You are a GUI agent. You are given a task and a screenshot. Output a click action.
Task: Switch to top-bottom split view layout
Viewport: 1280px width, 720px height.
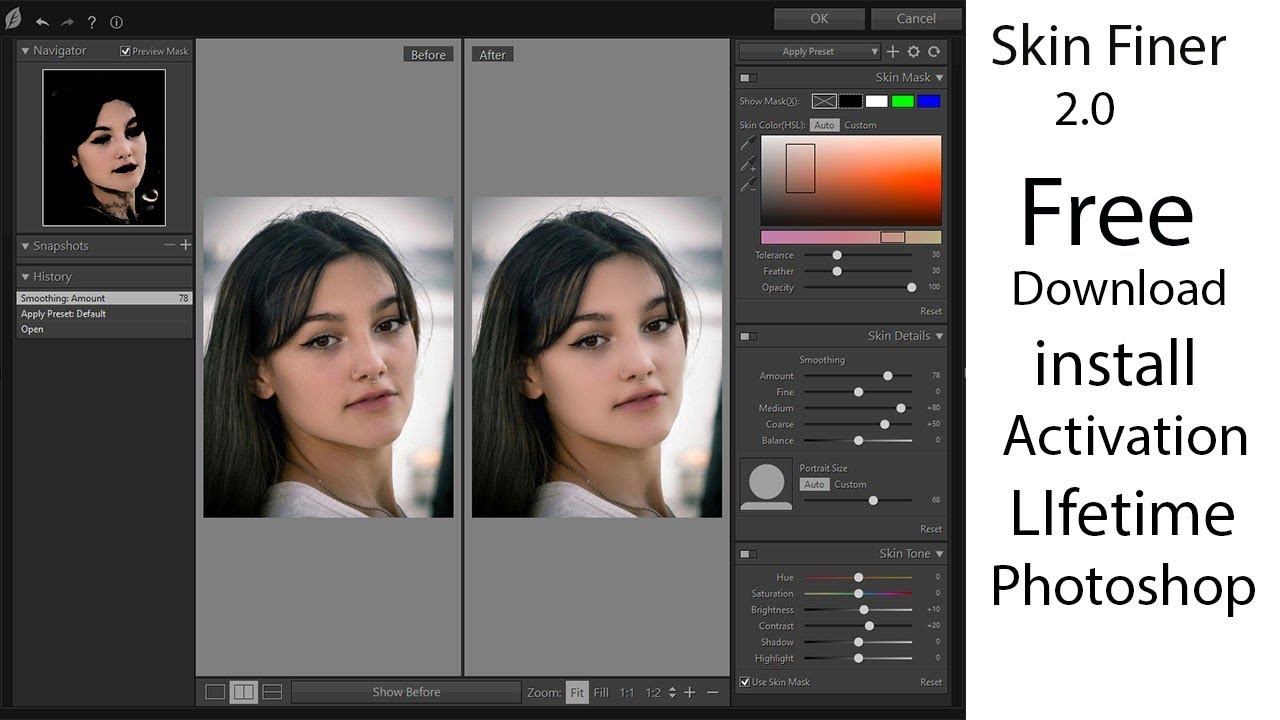click(x=272, y=692)
